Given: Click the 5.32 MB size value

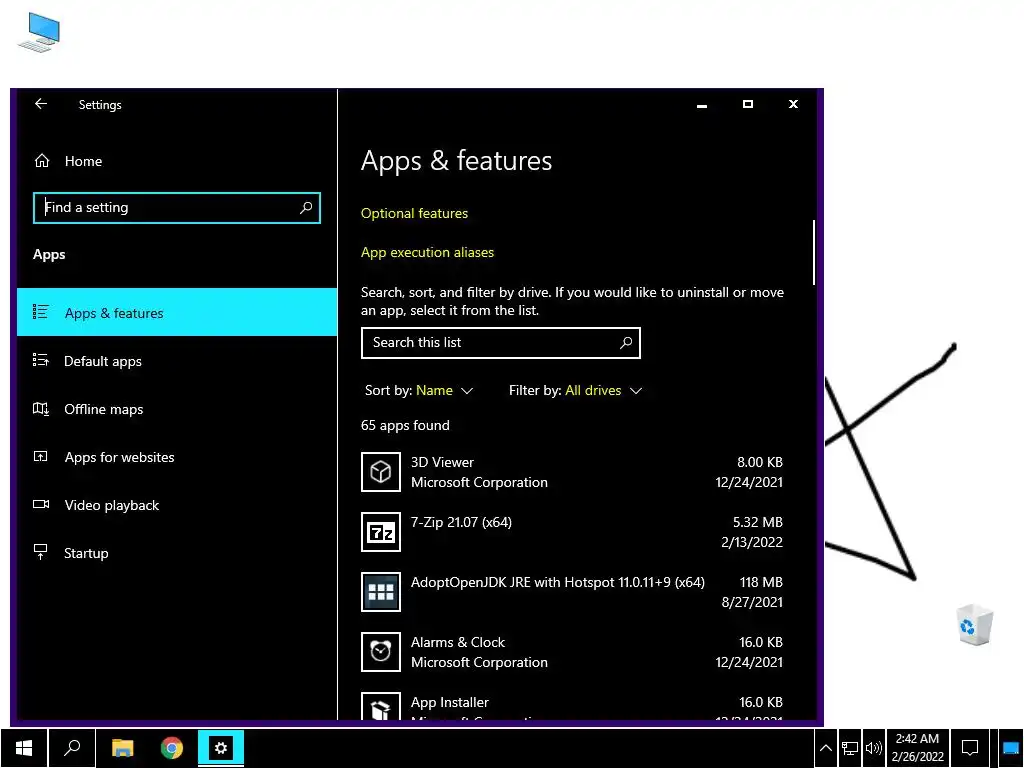Looking at the screenshot, I should (758, 522).
